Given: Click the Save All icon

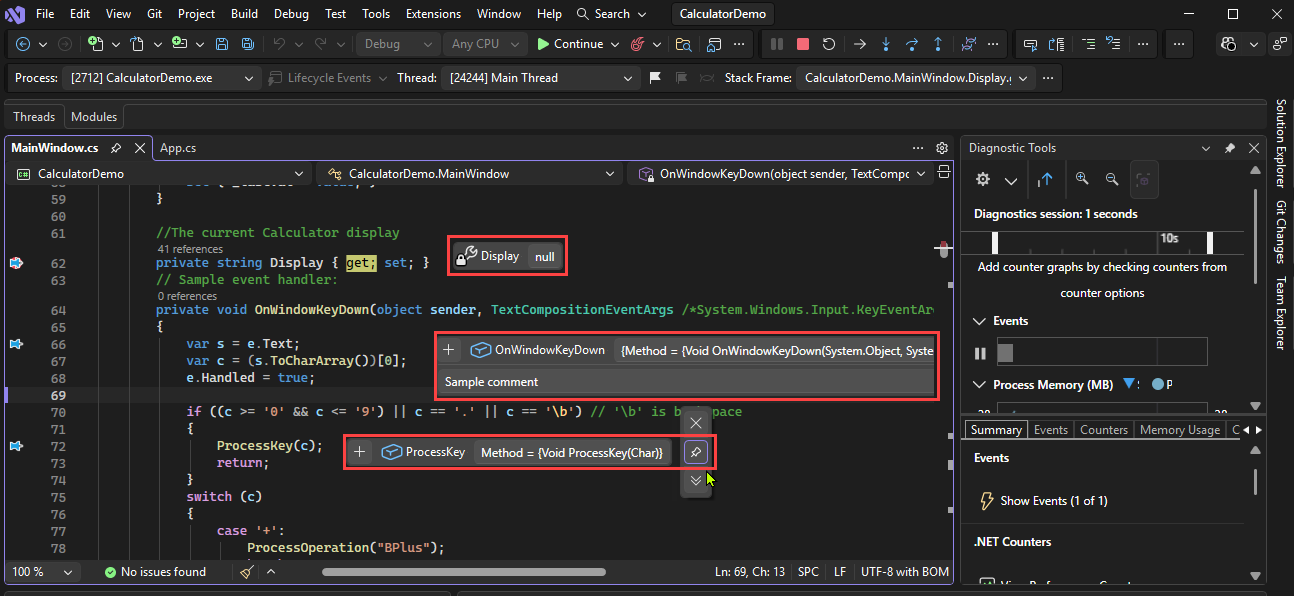Looking at the screenshot, I should coord(246,44).
